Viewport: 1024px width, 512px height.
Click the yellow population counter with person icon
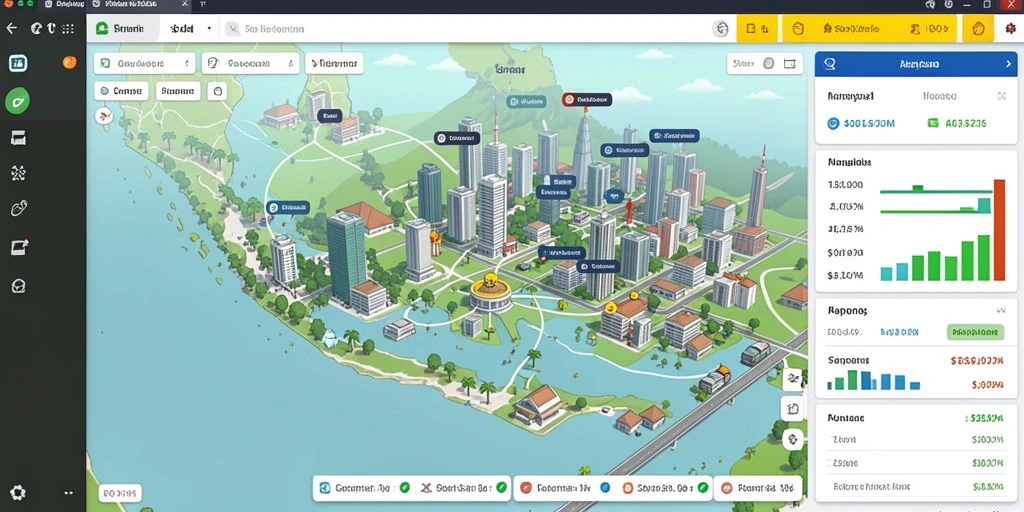click(x=929, y=29)
